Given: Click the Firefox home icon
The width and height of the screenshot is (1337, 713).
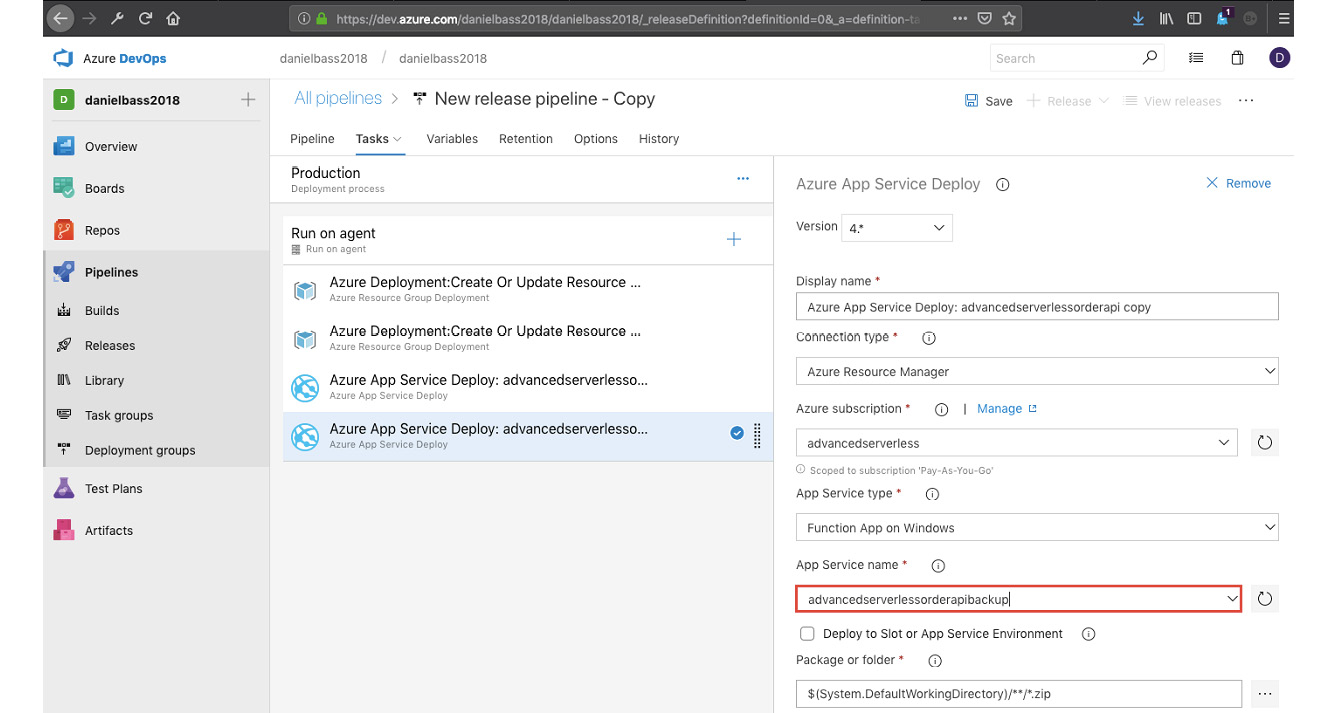Looking at the screenshot, I should 174,18.
